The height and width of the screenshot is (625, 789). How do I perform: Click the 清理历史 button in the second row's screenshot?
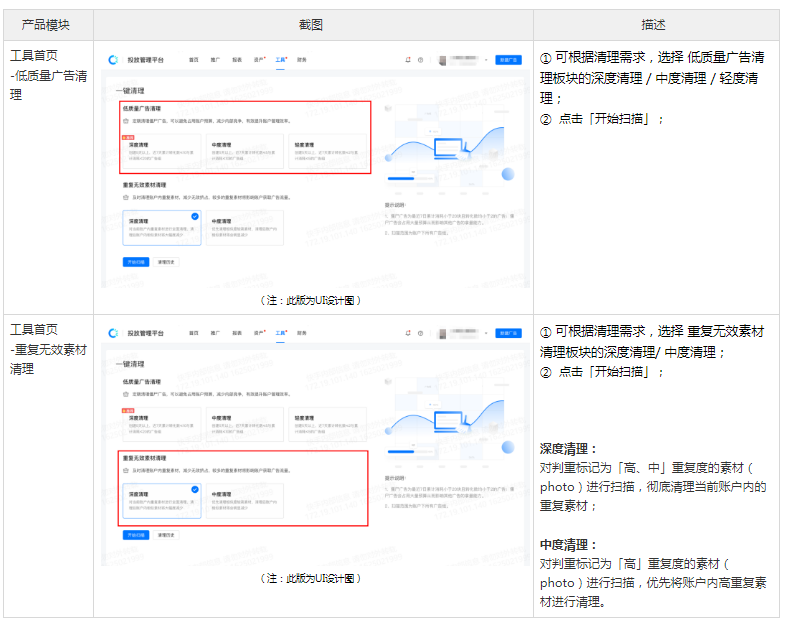(167, 535)
